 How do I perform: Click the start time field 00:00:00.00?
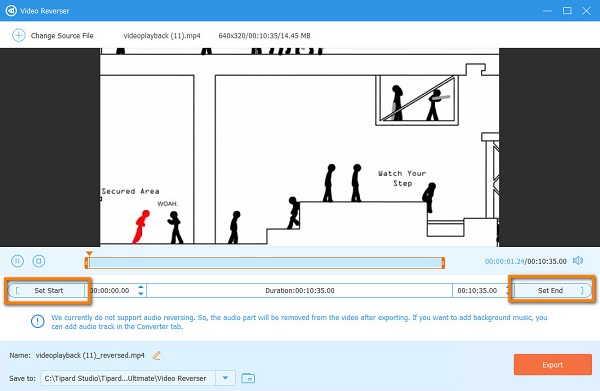[110, 290]
